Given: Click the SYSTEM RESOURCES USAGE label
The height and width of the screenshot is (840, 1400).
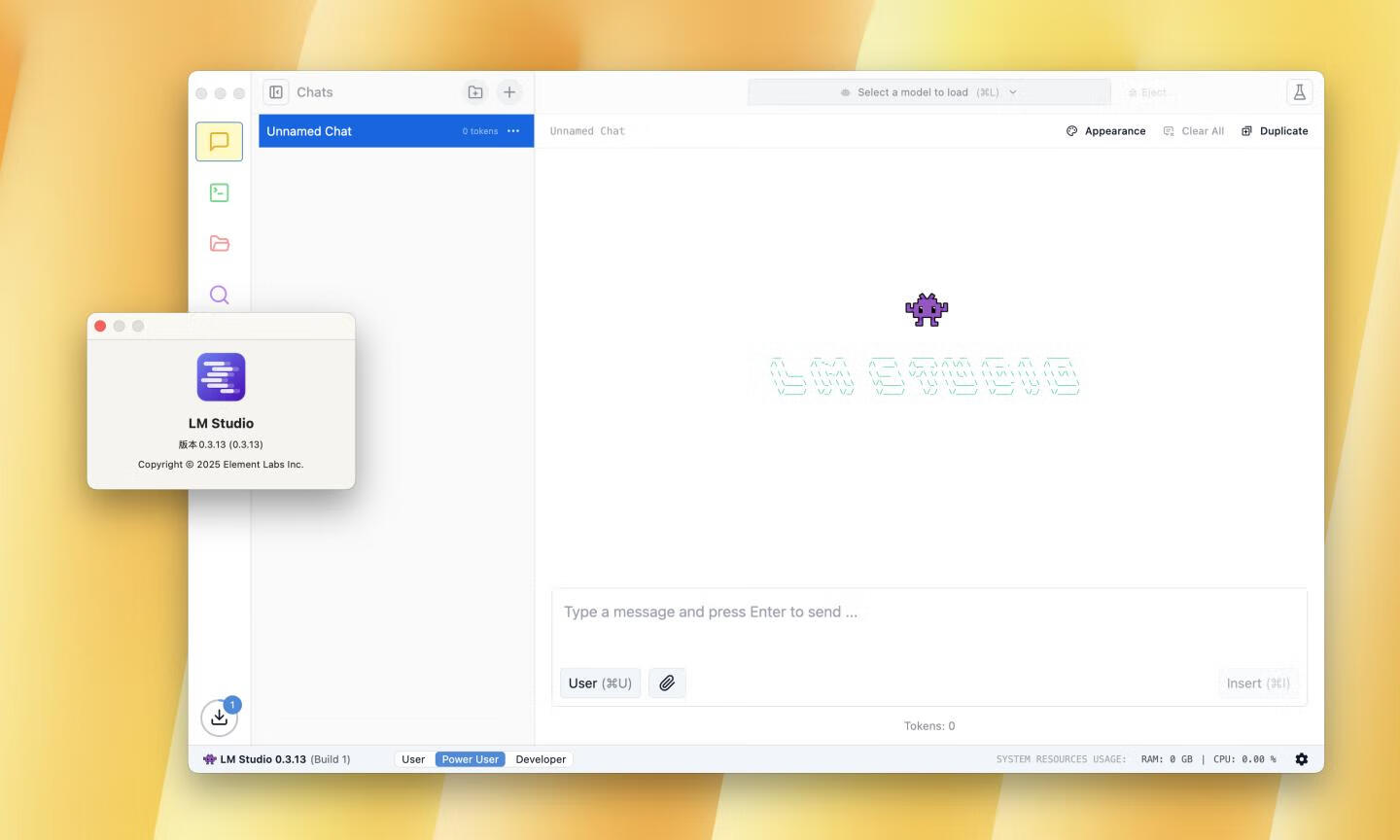Looking at the screenshot, I should coord(1061,759).
